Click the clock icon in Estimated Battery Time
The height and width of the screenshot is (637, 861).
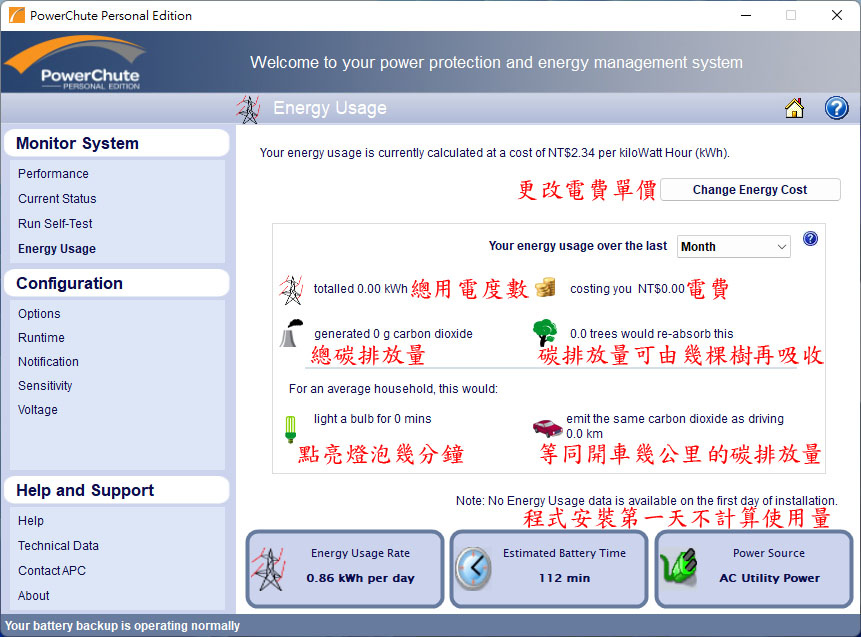pyautogui.click(x=473, y=568)
